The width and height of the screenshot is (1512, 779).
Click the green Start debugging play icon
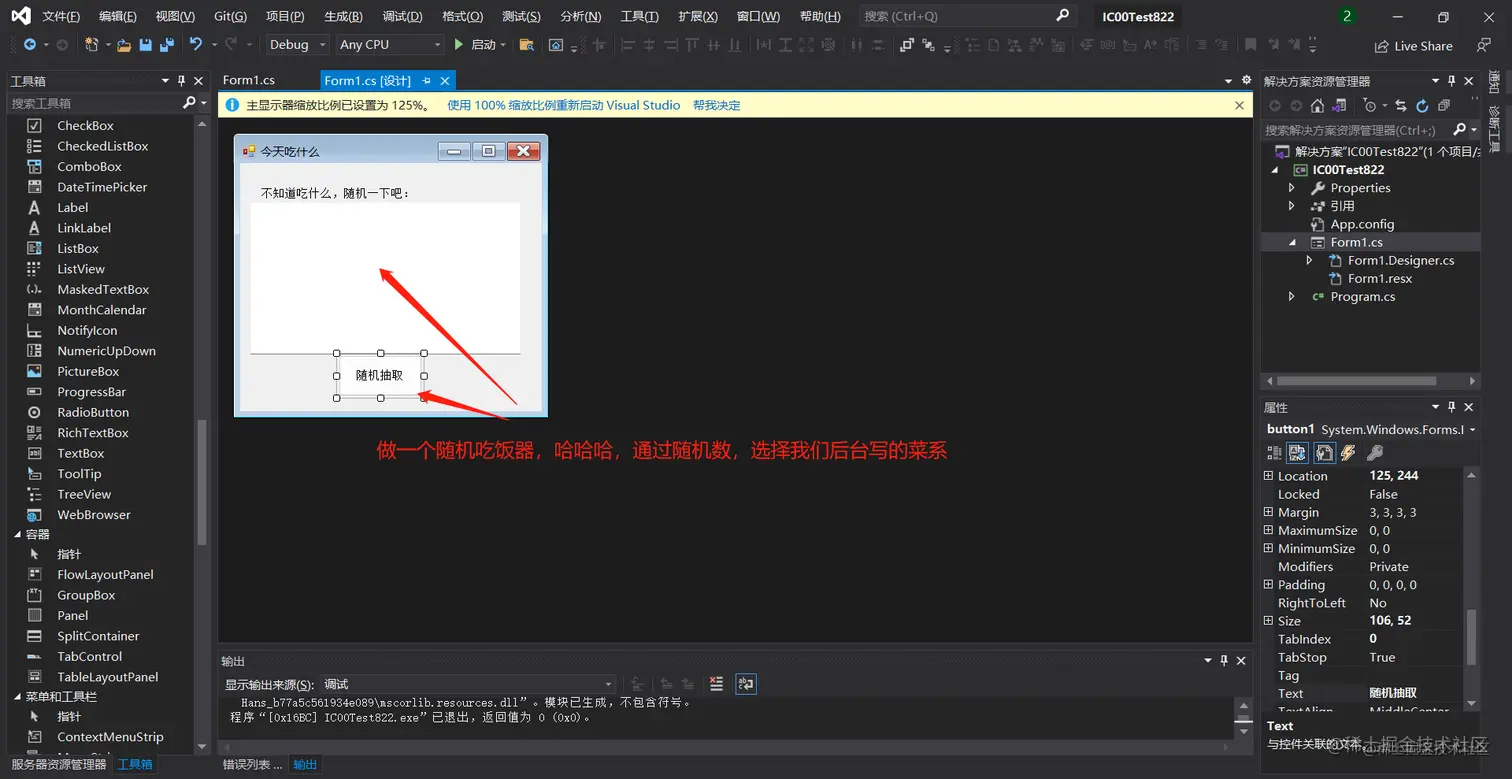tap(459, 44)
